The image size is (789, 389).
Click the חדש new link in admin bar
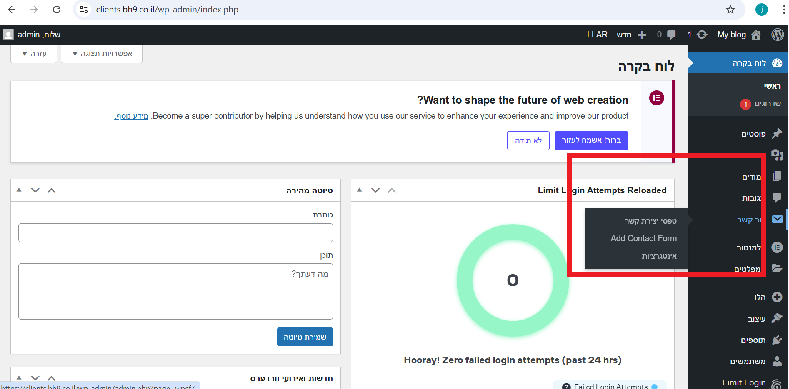pyautogui.click(x=623, y=35)
